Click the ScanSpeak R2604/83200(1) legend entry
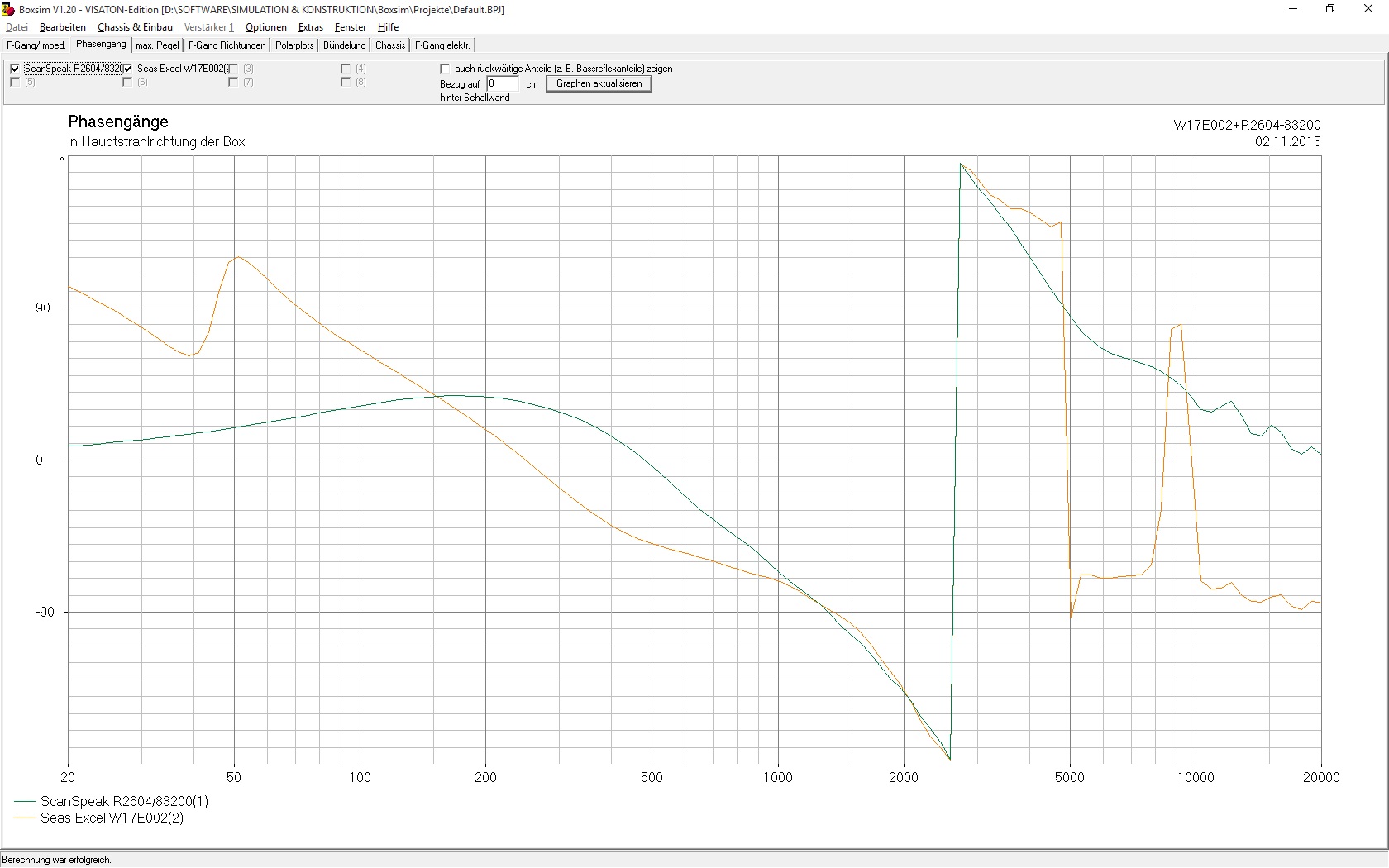Viewport: 1389px width, 868px height. coord(124,801)
